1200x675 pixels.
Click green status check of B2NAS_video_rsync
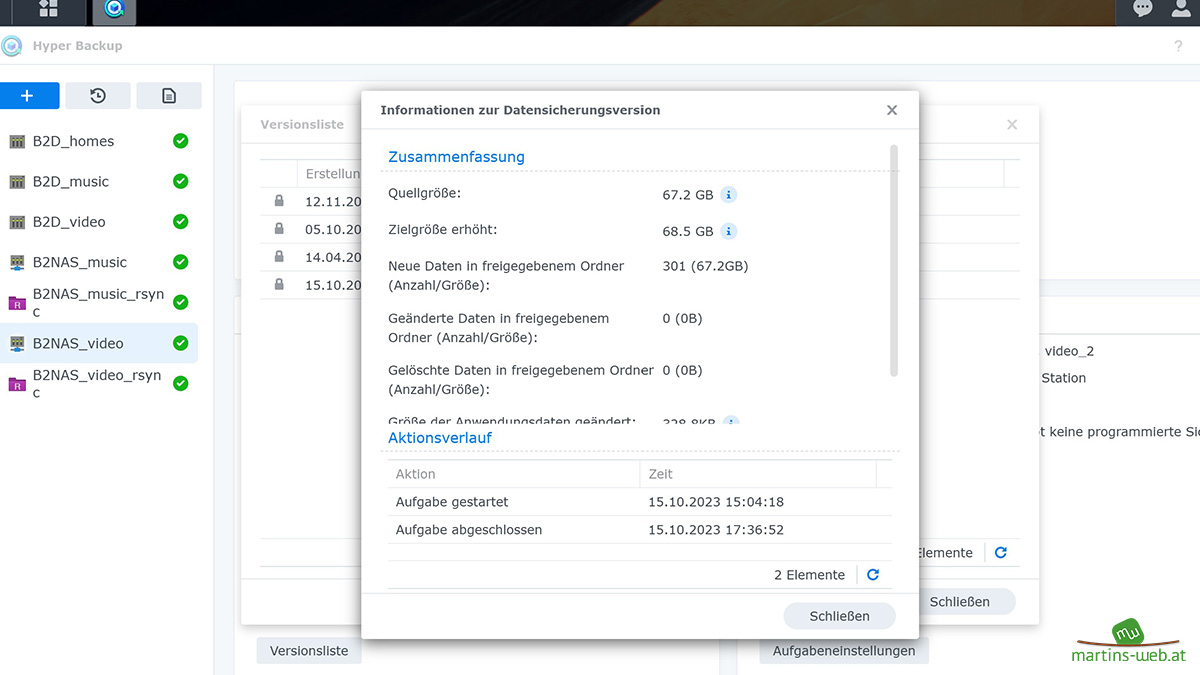(180, 383)
